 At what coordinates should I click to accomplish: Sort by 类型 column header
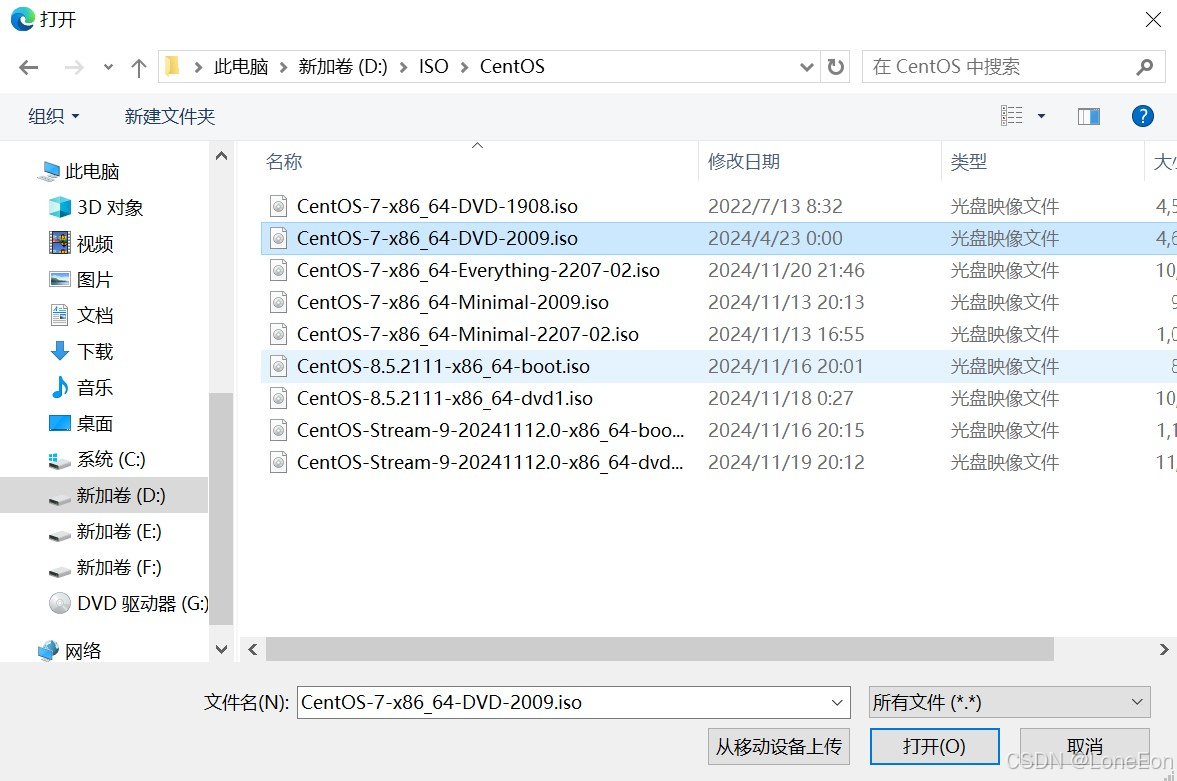click(968, 161)
